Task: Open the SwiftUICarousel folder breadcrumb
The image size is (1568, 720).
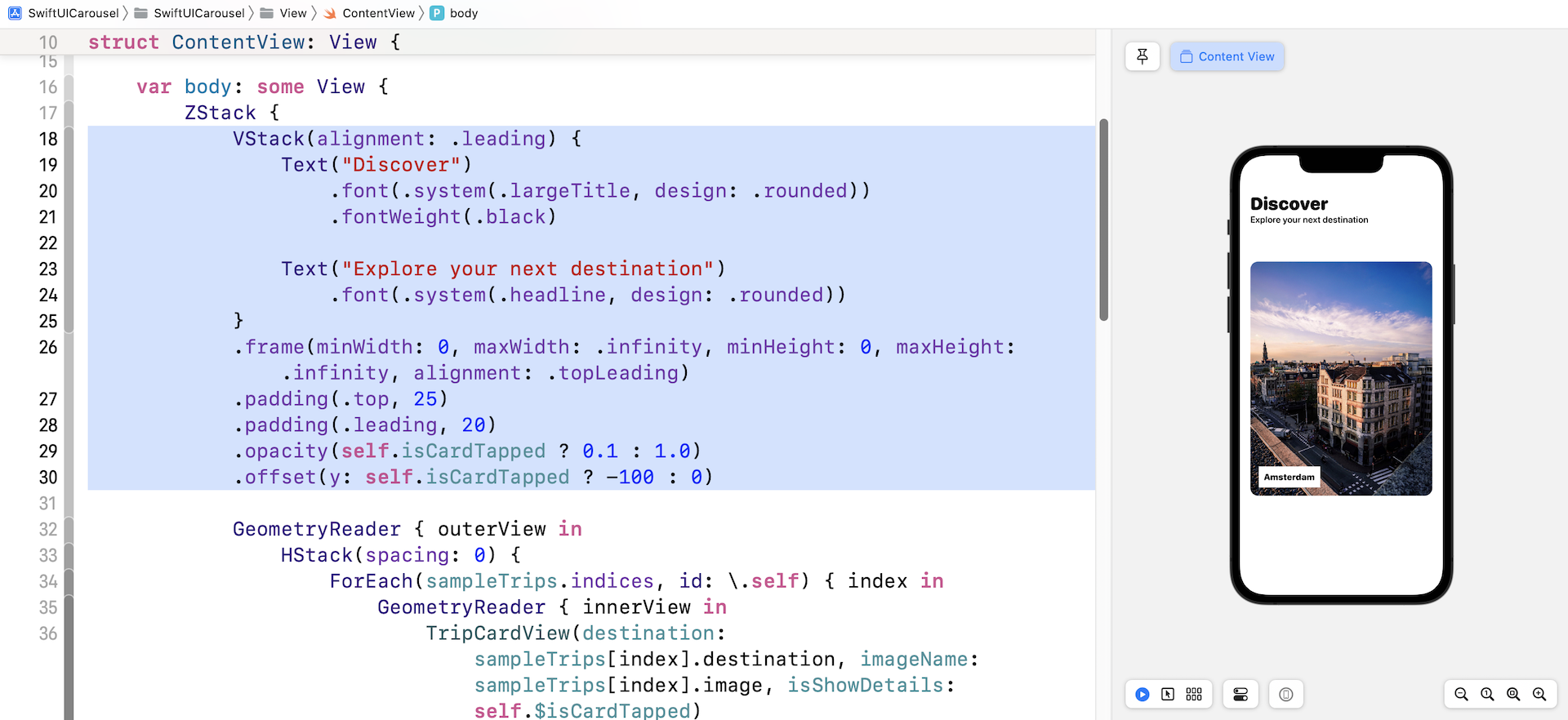Action: click(189, 13)
